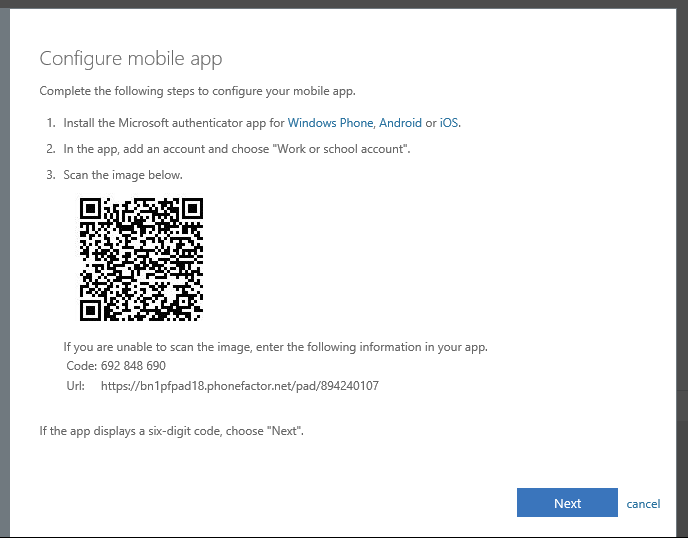Viewport: 688px width, 538px height.
Task: Click the Next button
Action: (567, 502)
